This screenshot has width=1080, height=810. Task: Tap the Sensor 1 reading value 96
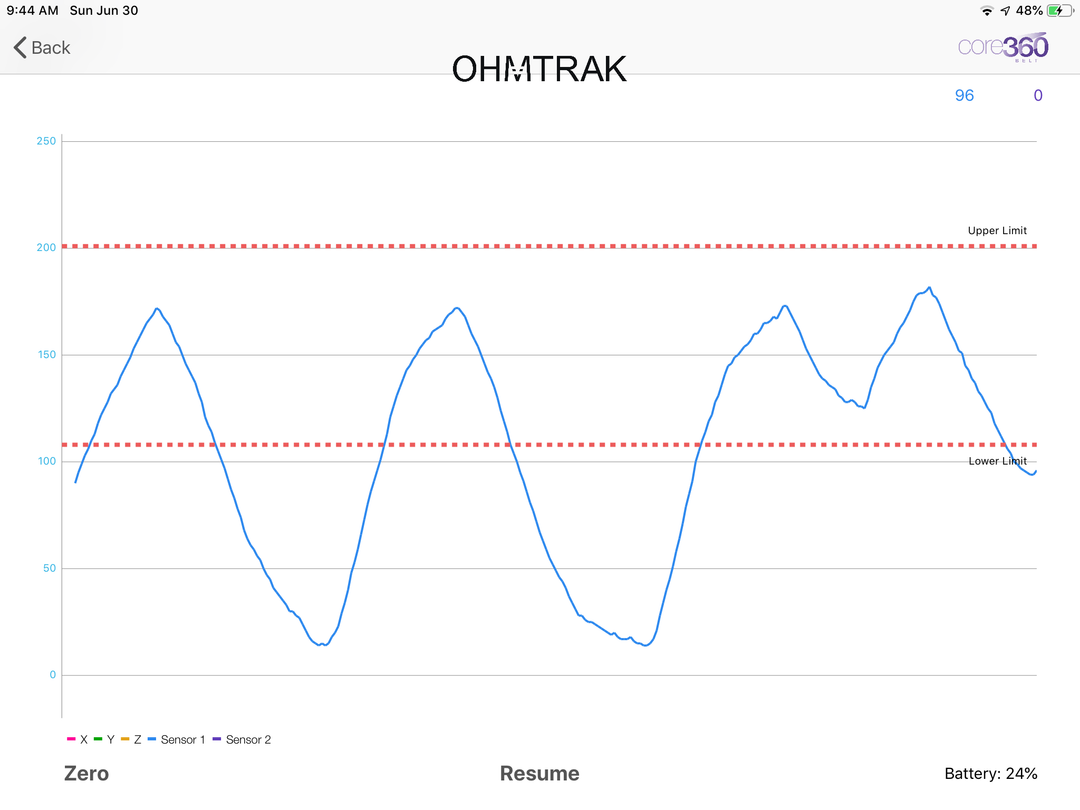click(964, 96)
